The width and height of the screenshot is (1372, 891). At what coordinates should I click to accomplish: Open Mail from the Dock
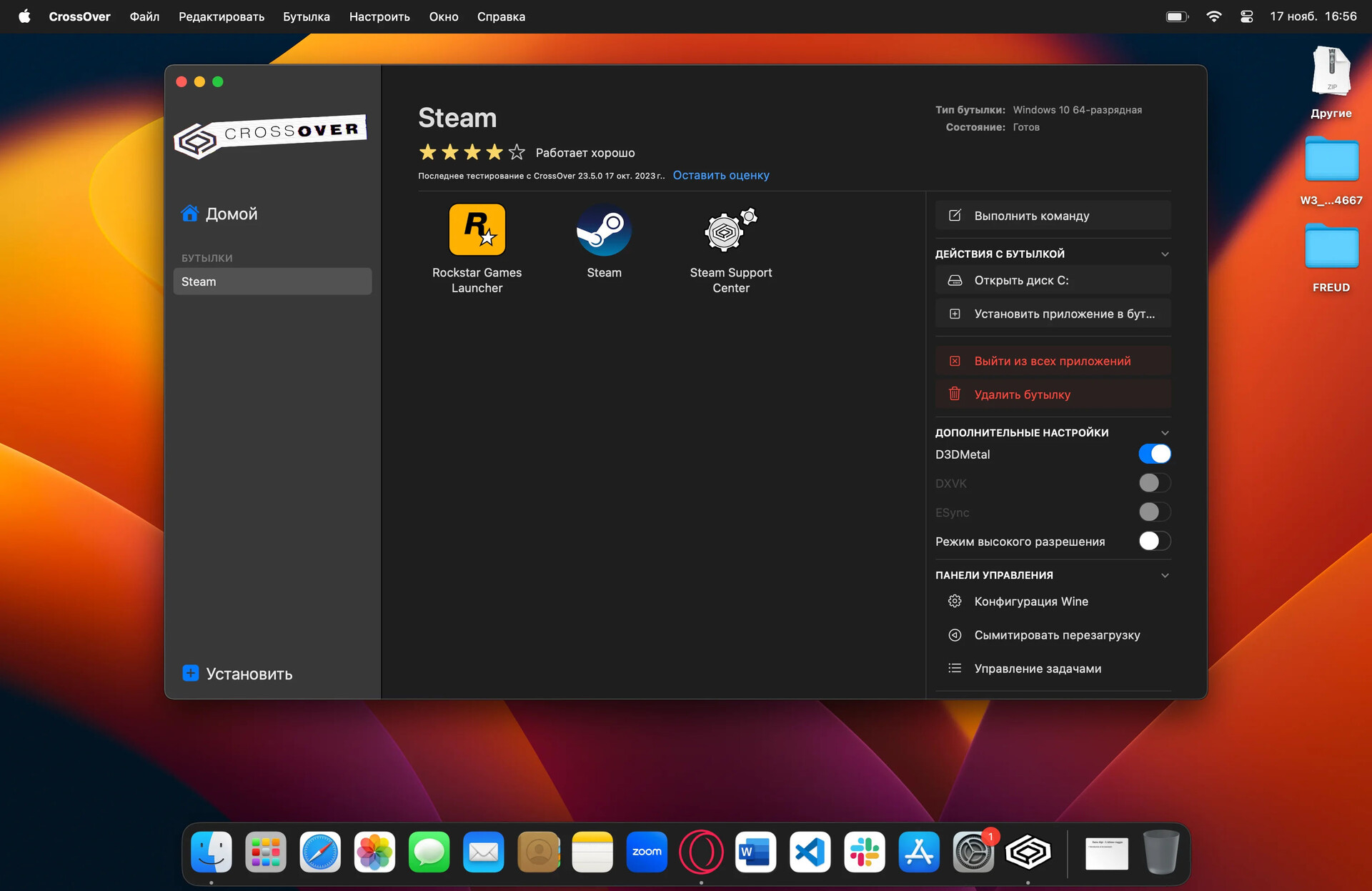(484, 852)
